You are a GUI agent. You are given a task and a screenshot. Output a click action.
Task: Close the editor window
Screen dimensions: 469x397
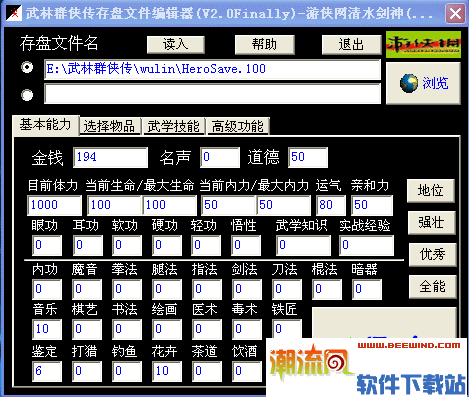(455, 14)
